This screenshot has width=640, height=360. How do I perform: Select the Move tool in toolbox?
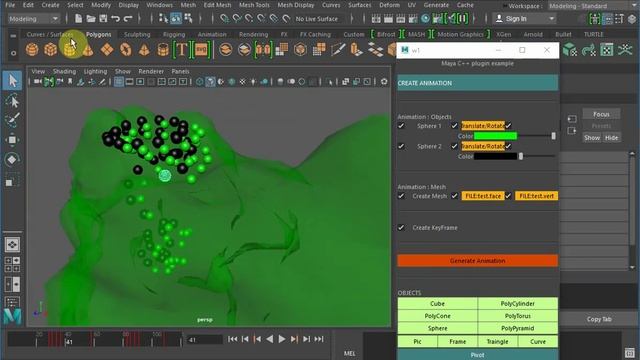click(x=12, y=140)
